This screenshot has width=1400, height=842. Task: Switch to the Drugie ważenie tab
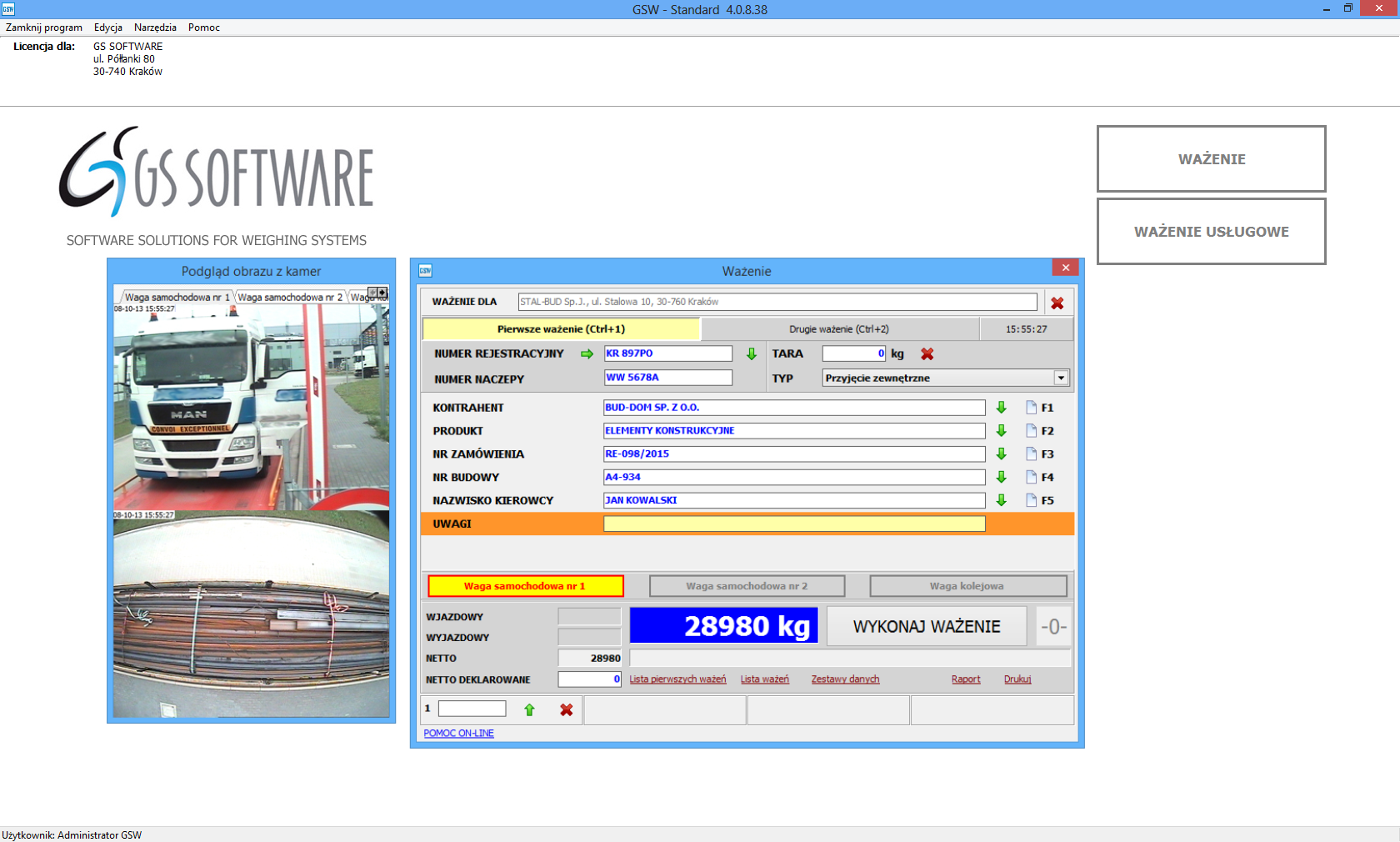point(839,329)
